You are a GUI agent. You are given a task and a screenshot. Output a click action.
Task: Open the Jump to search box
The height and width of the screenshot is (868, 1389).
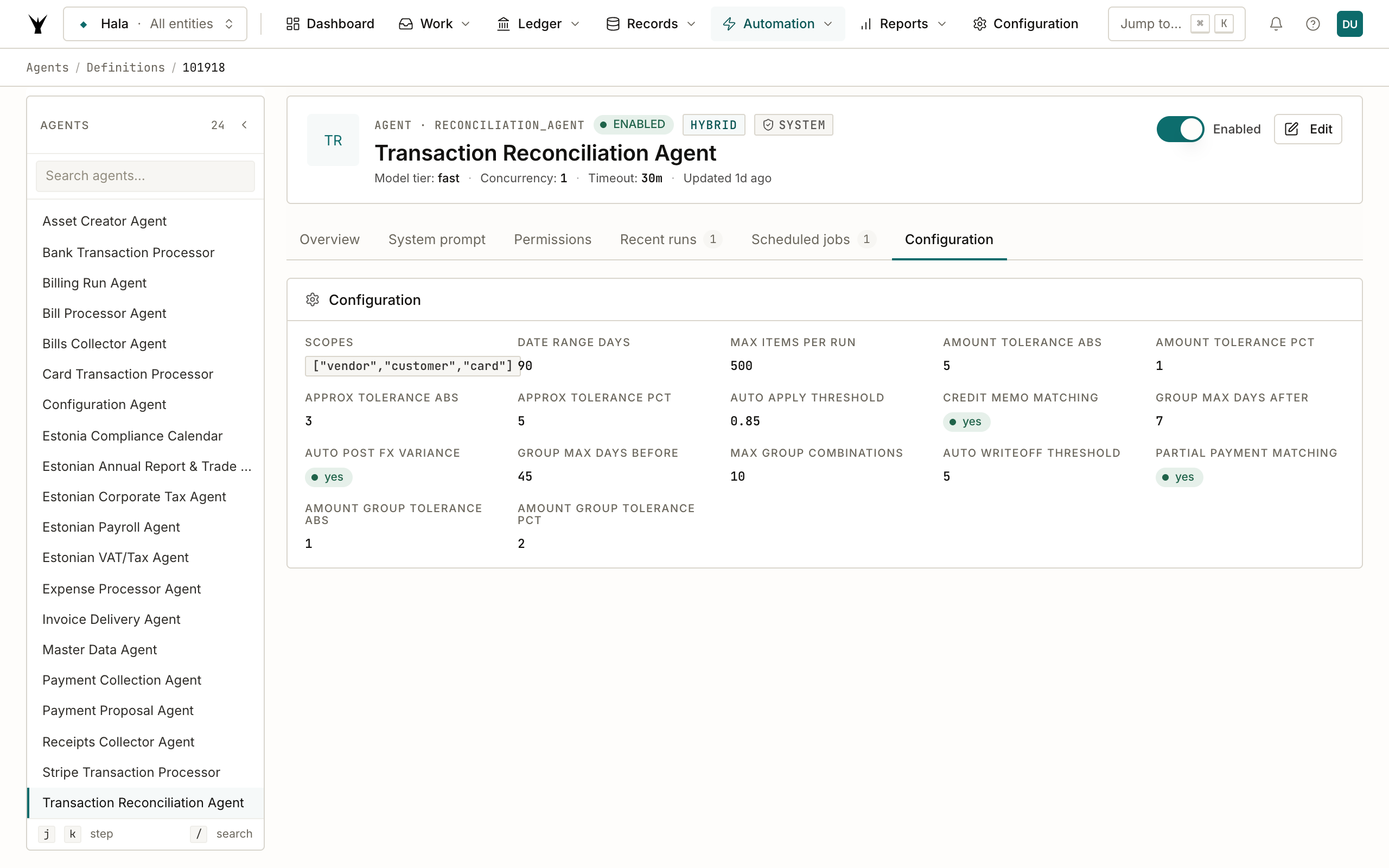tap(1176, 23)
